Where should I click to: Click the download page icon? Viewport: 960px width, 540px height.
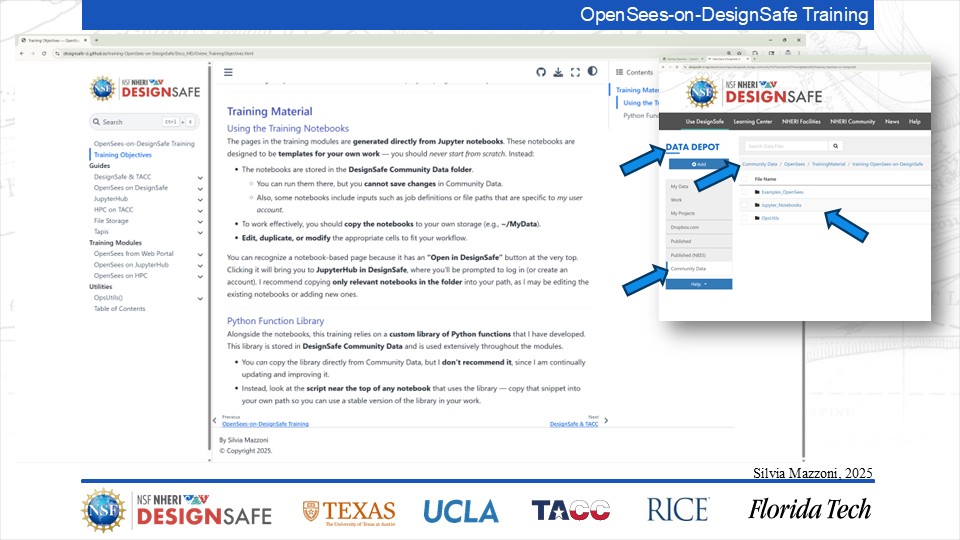pyautogui.click(x=559, y=72)
